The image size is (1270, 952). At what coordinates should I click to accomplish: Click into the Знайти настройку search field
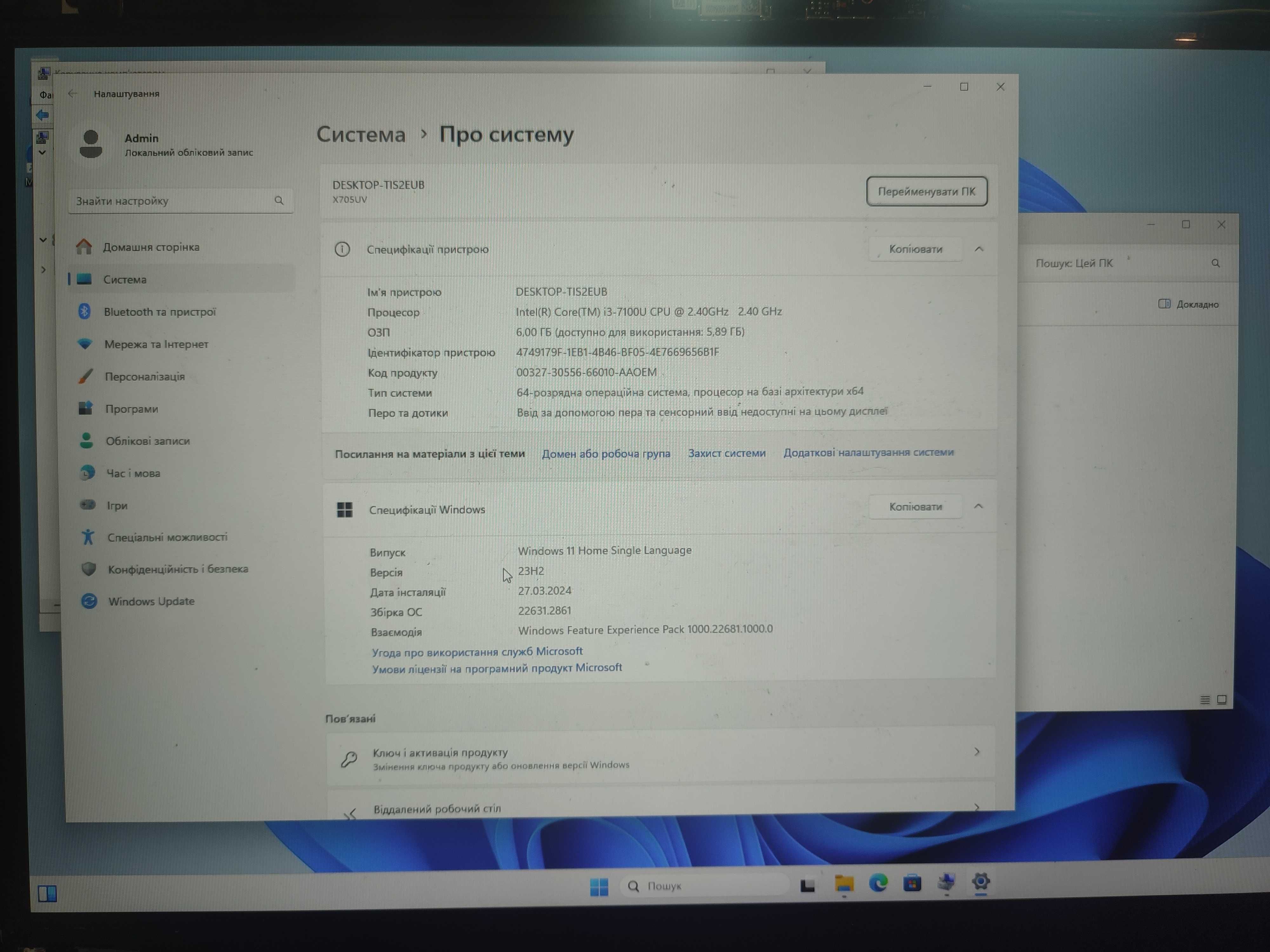point(180,201)
